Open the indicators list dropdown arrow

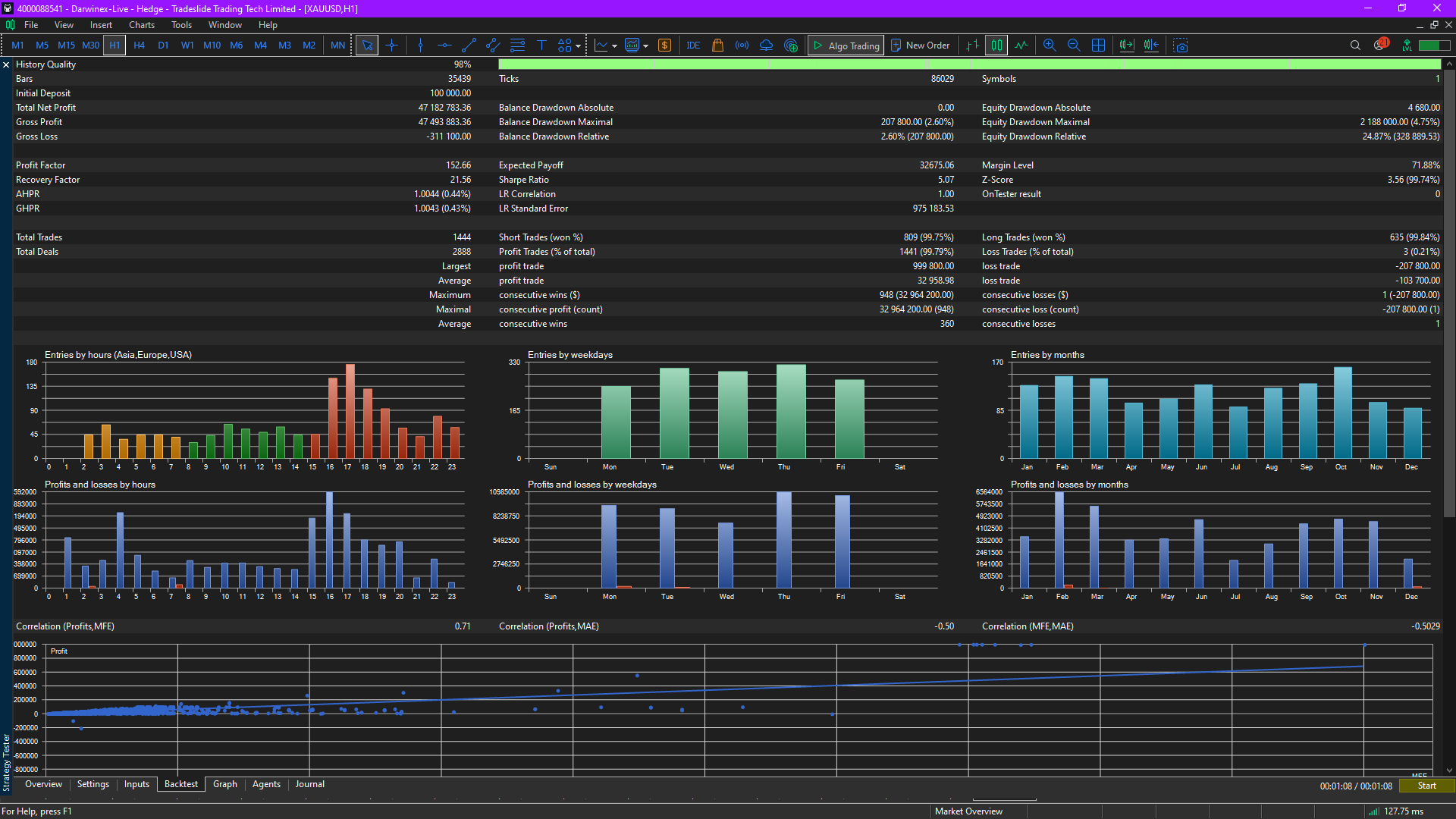(x=614, y=46)
